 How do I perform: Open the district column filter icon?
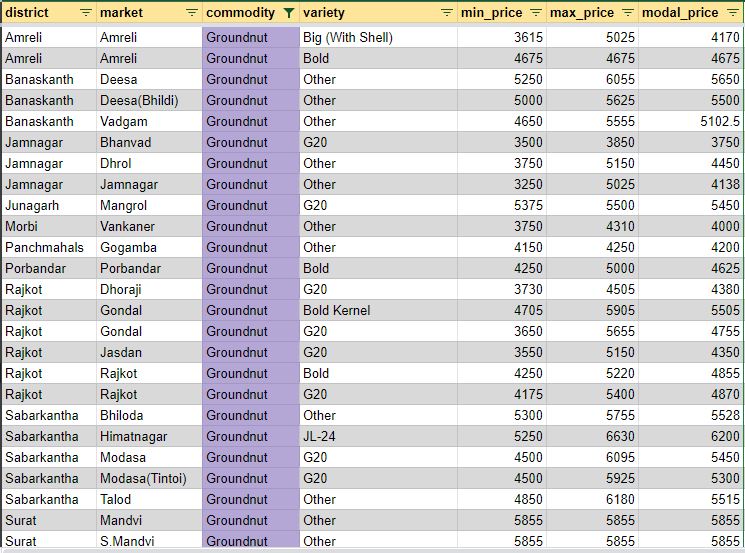tap(85, 13)
